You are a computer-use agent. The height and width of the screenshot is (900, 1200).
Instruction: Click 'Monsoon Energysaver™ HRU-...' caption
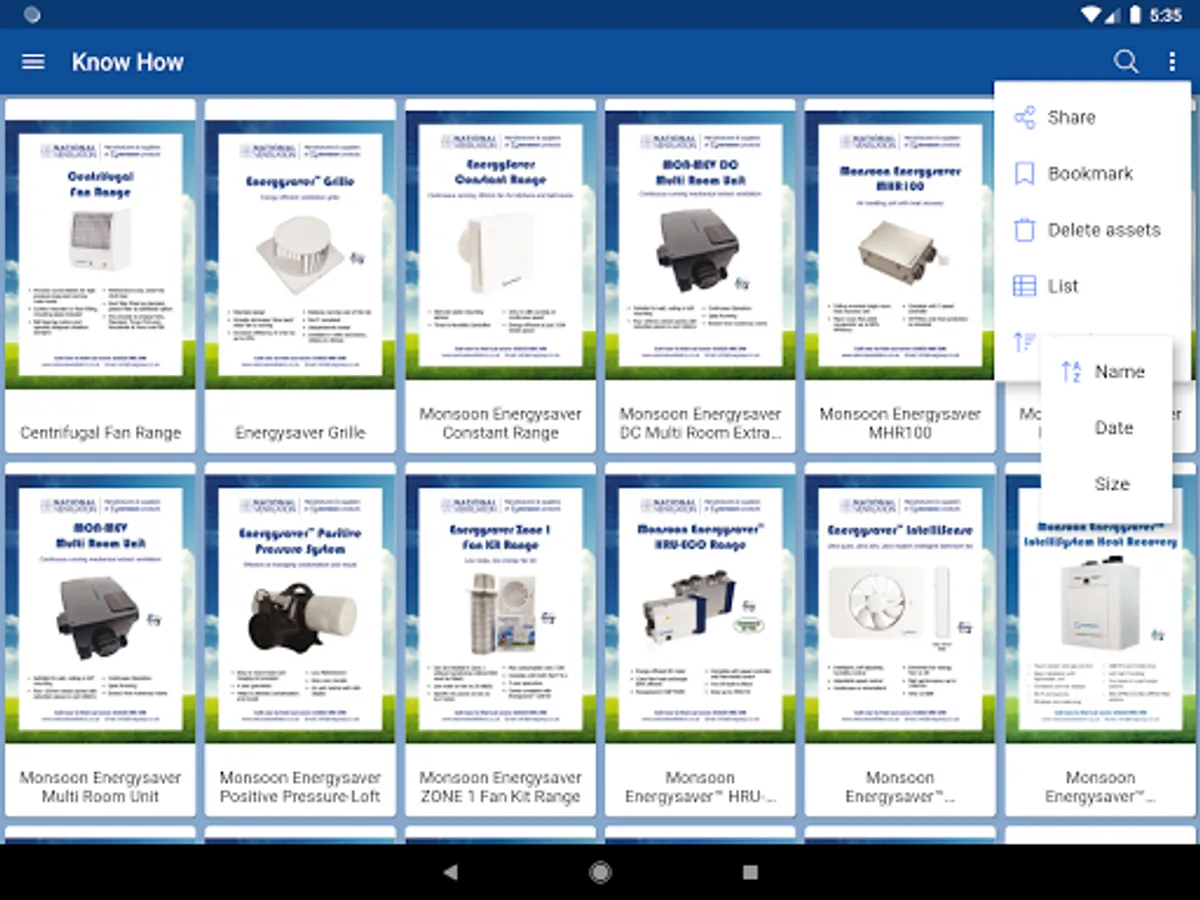700,787
